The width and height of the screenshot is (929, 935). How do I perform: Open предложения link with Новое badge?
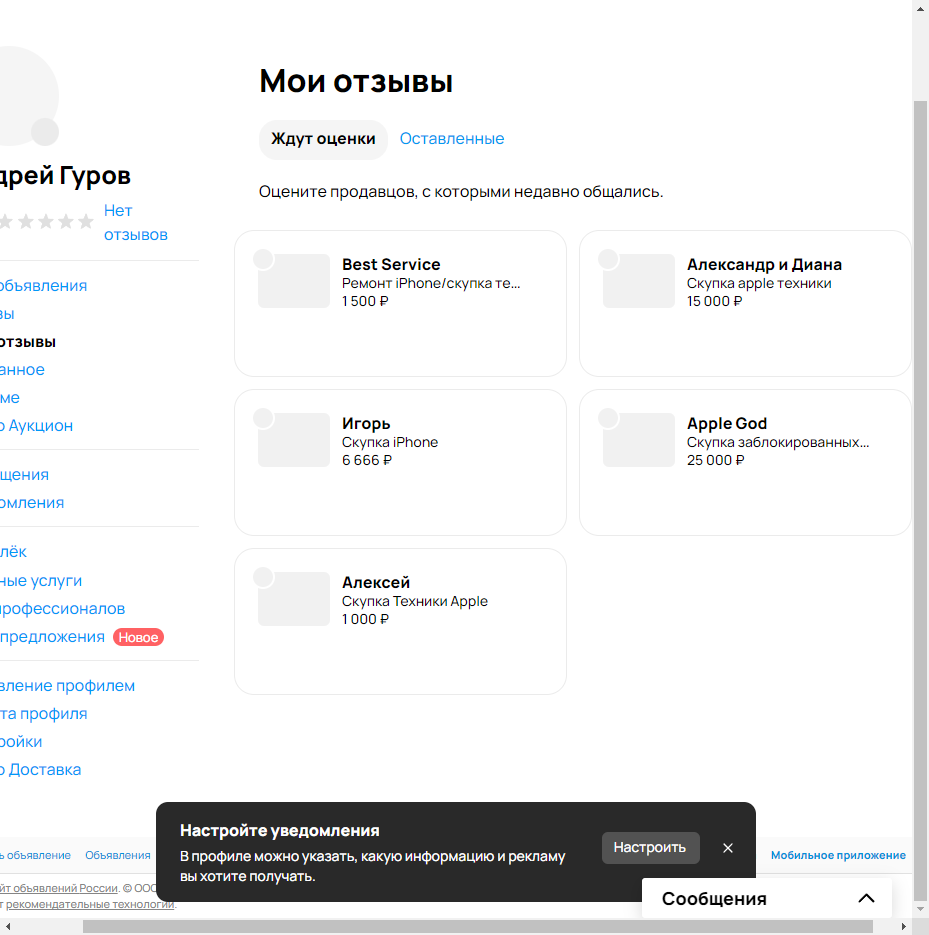click(x=52, y=637)
